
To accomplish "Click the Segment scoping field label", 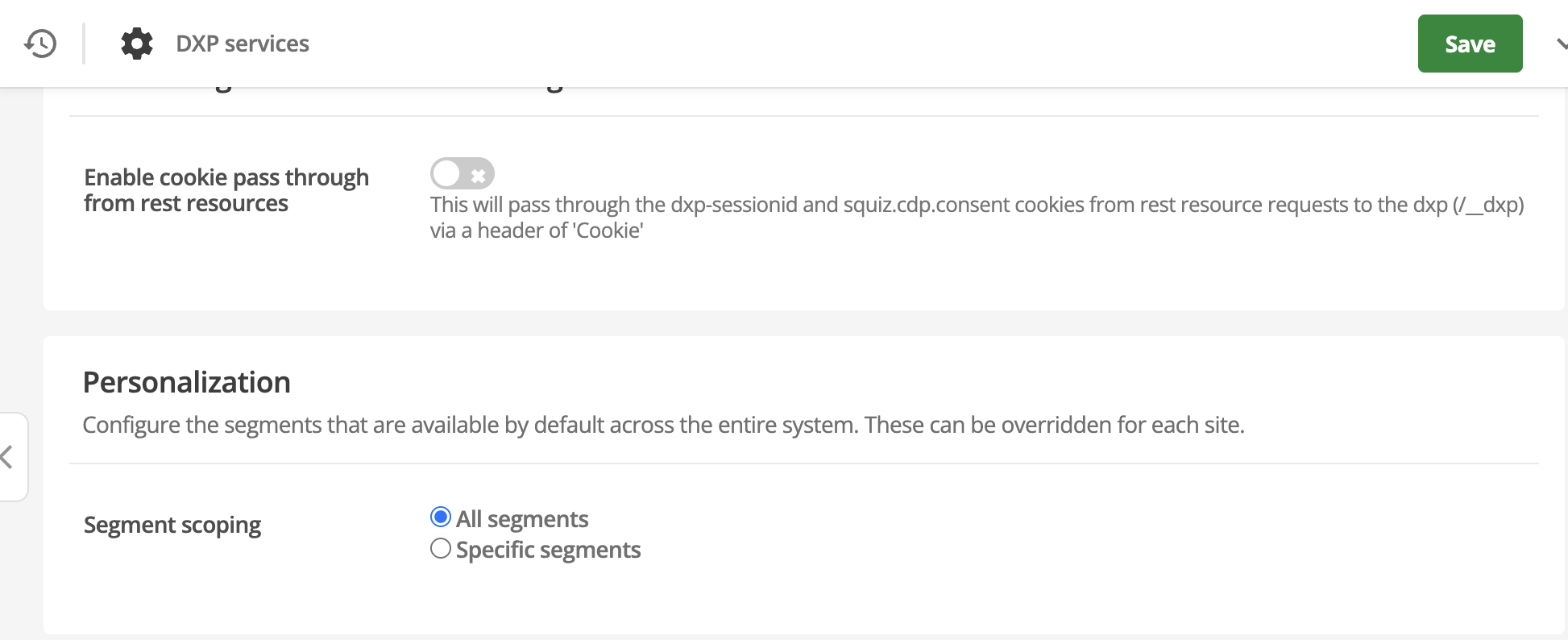I will 172,525.
